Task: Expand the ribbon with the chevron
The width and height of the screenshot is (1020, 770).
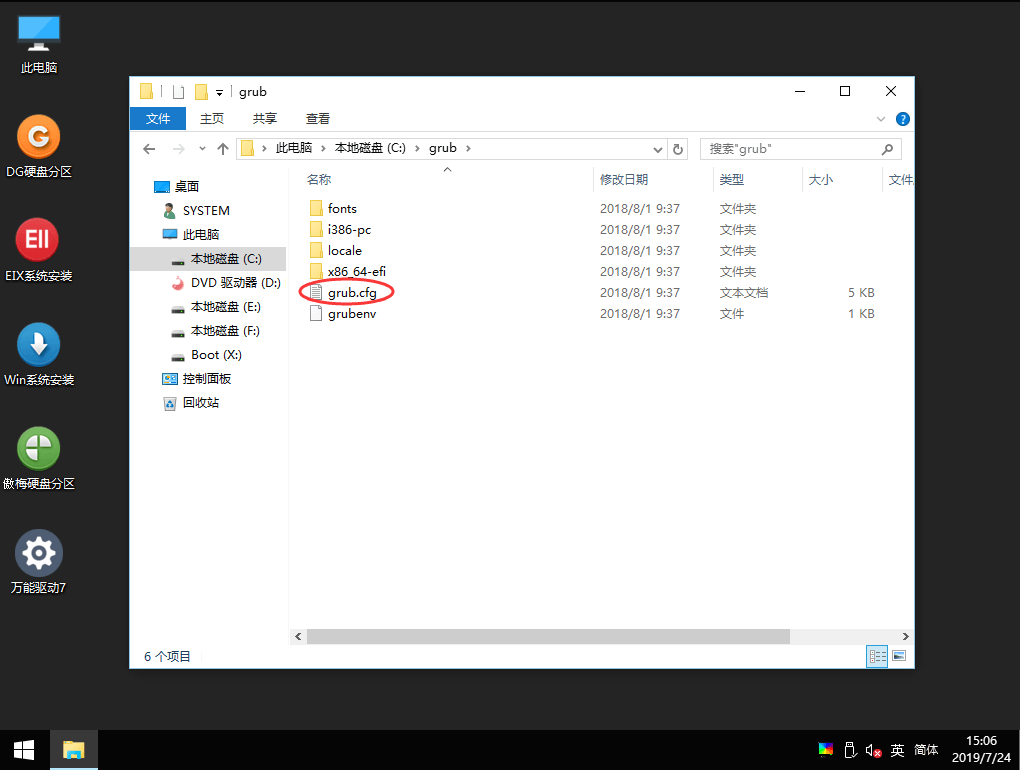Action: [881, 119]
